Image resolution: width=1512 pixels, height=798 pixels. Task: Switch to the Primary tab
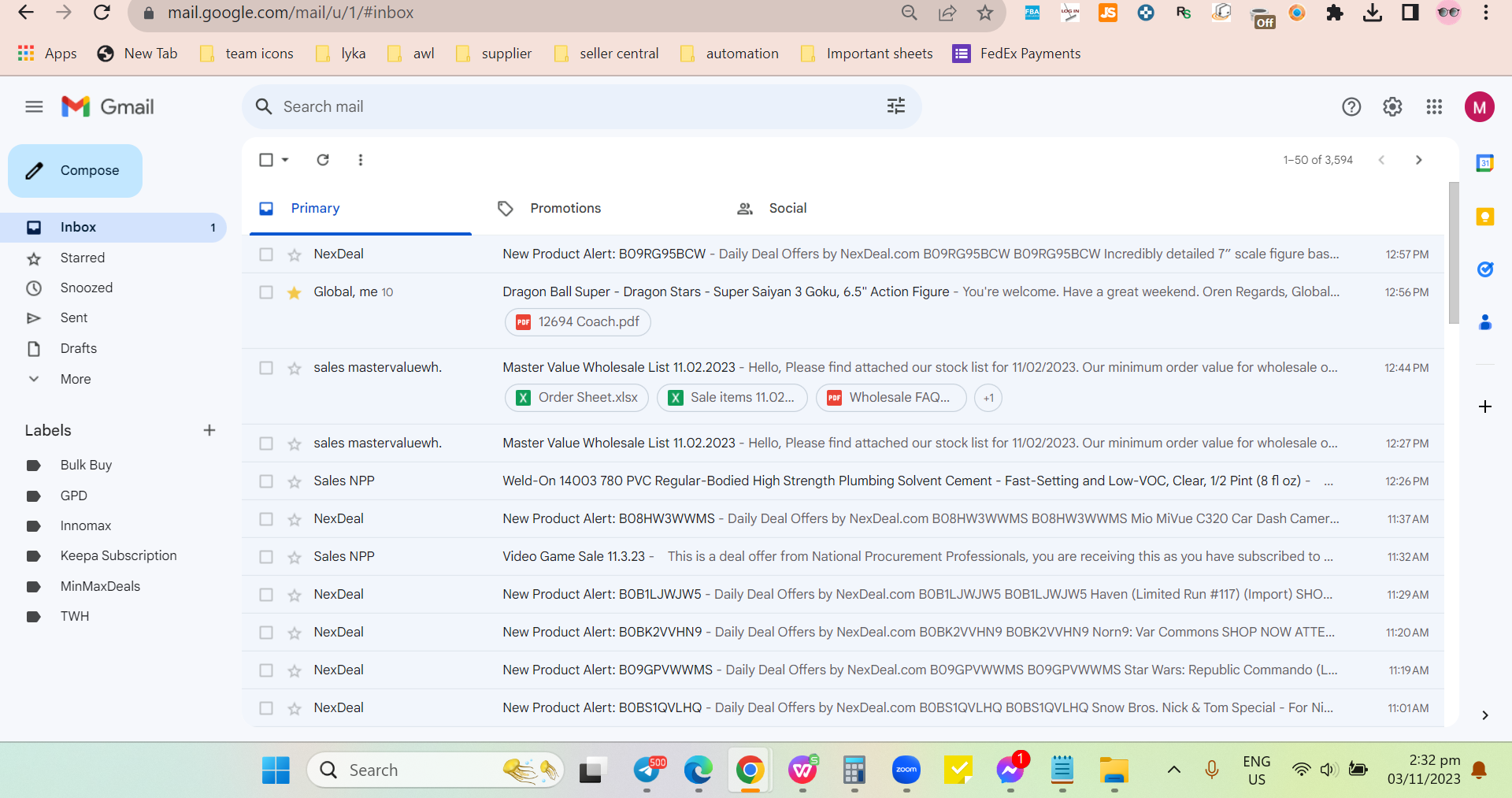pos(361,208)
